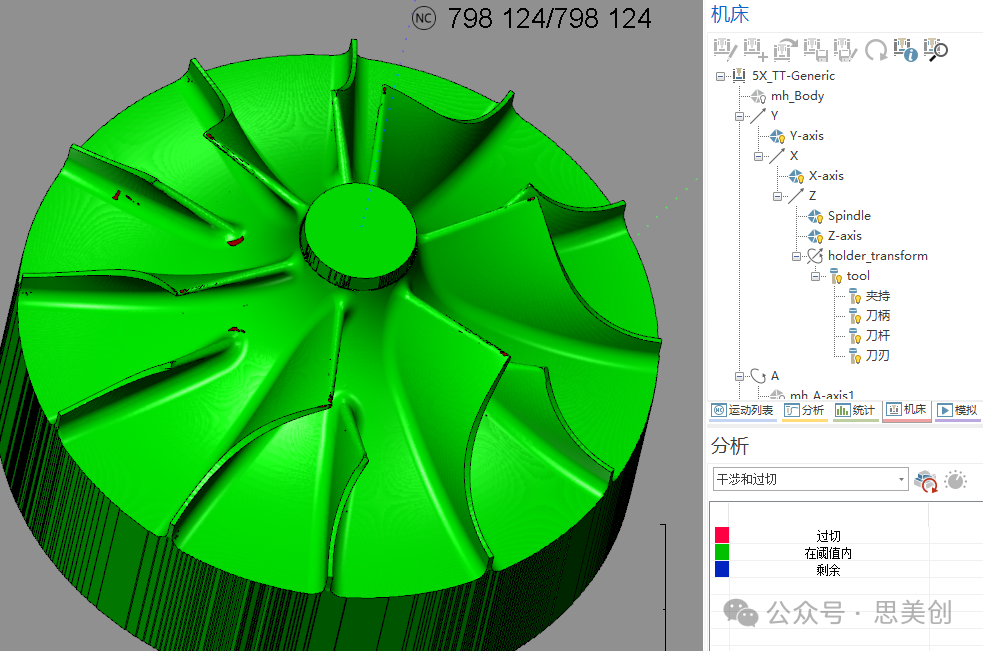Select the Spindle tree item
Image resolution: width=983 pixels, height=651 pixels.
point(849,216)
